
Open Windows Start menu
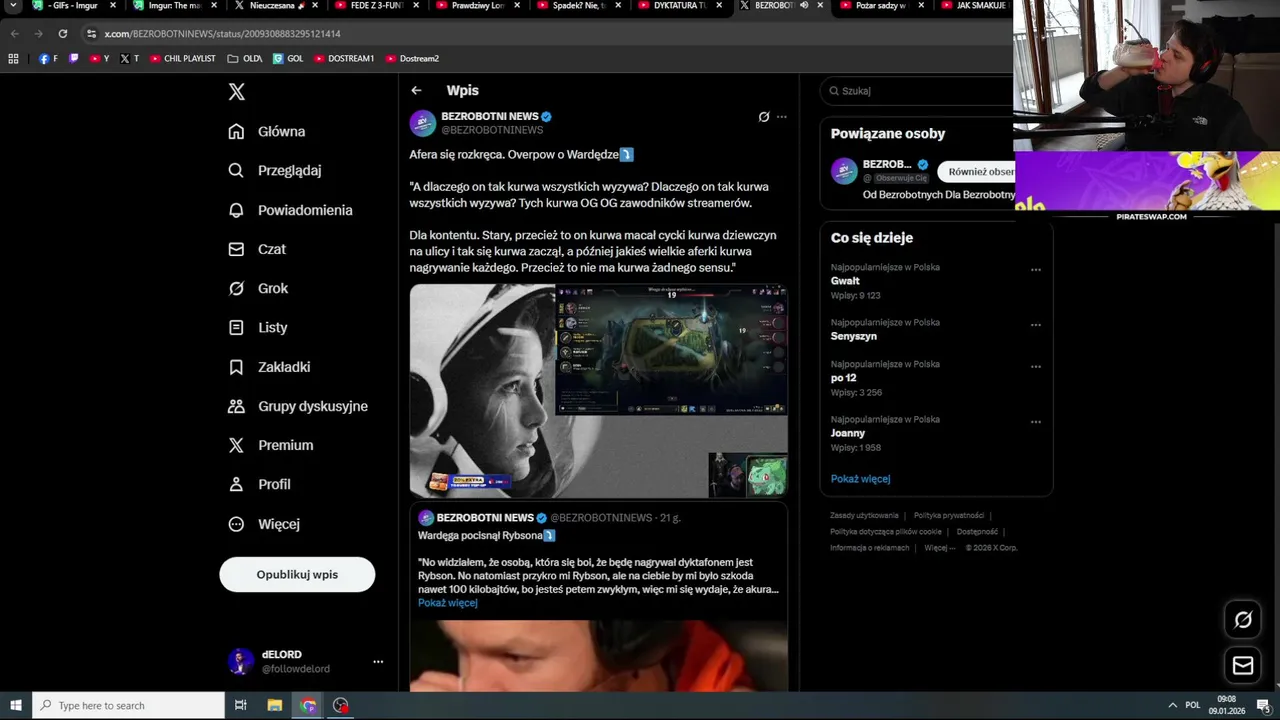pyautogui.click(x=16, y=705)
